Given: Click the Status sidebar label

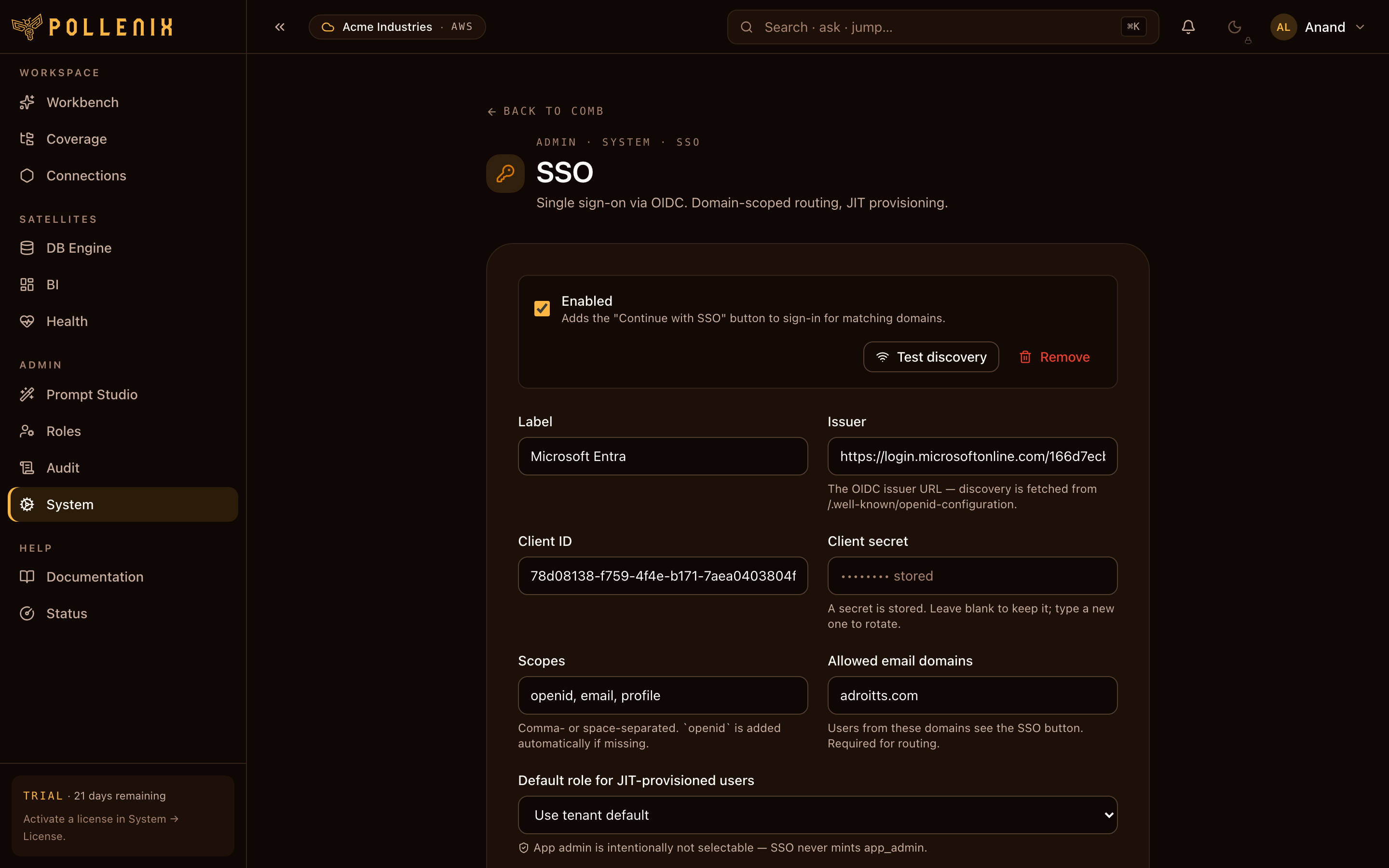Looking at the screenshot, I should (67, 614).
